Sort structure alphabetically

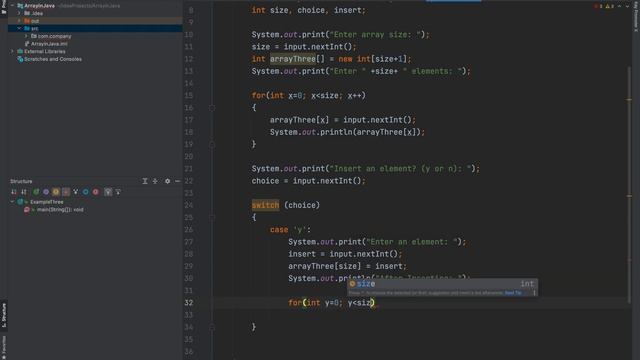24,192
